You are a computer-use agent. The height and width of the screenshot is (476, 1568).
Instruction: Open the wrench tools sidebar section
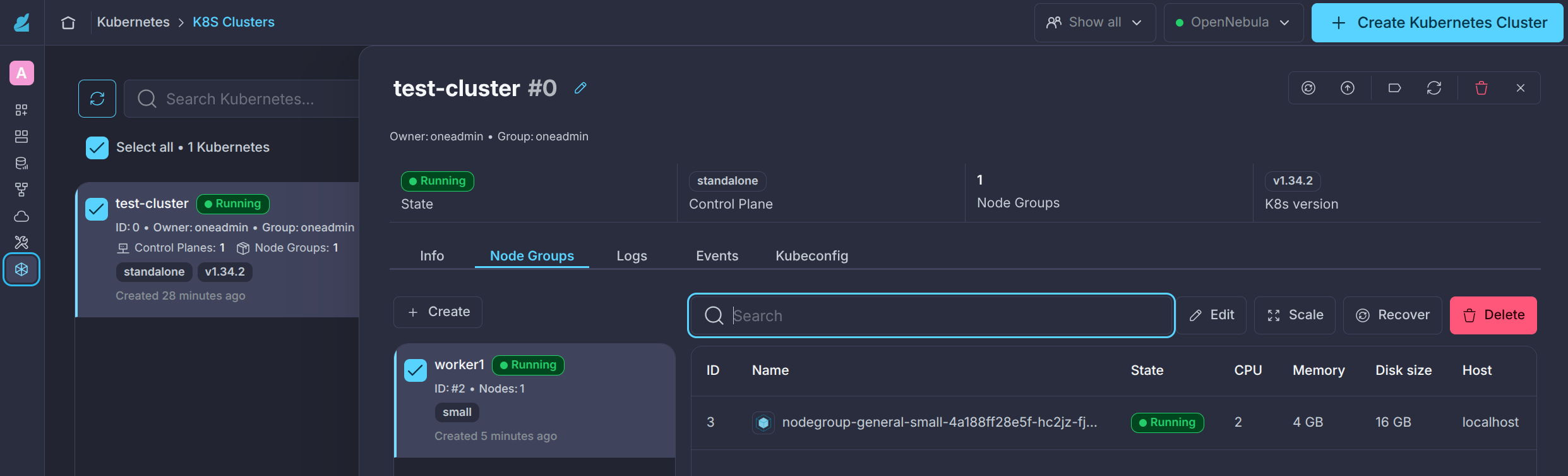tap(21, 243)
